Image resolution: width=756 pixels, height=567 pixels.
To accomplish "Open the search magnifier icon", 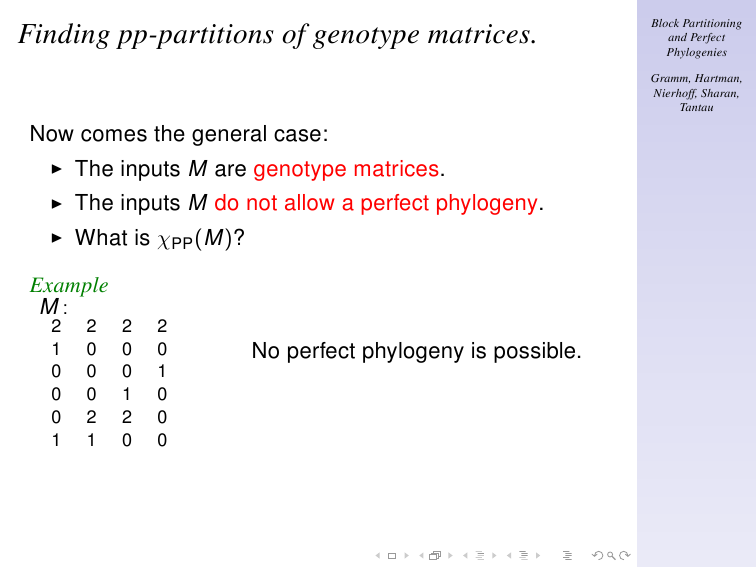I will pos(611,555).
